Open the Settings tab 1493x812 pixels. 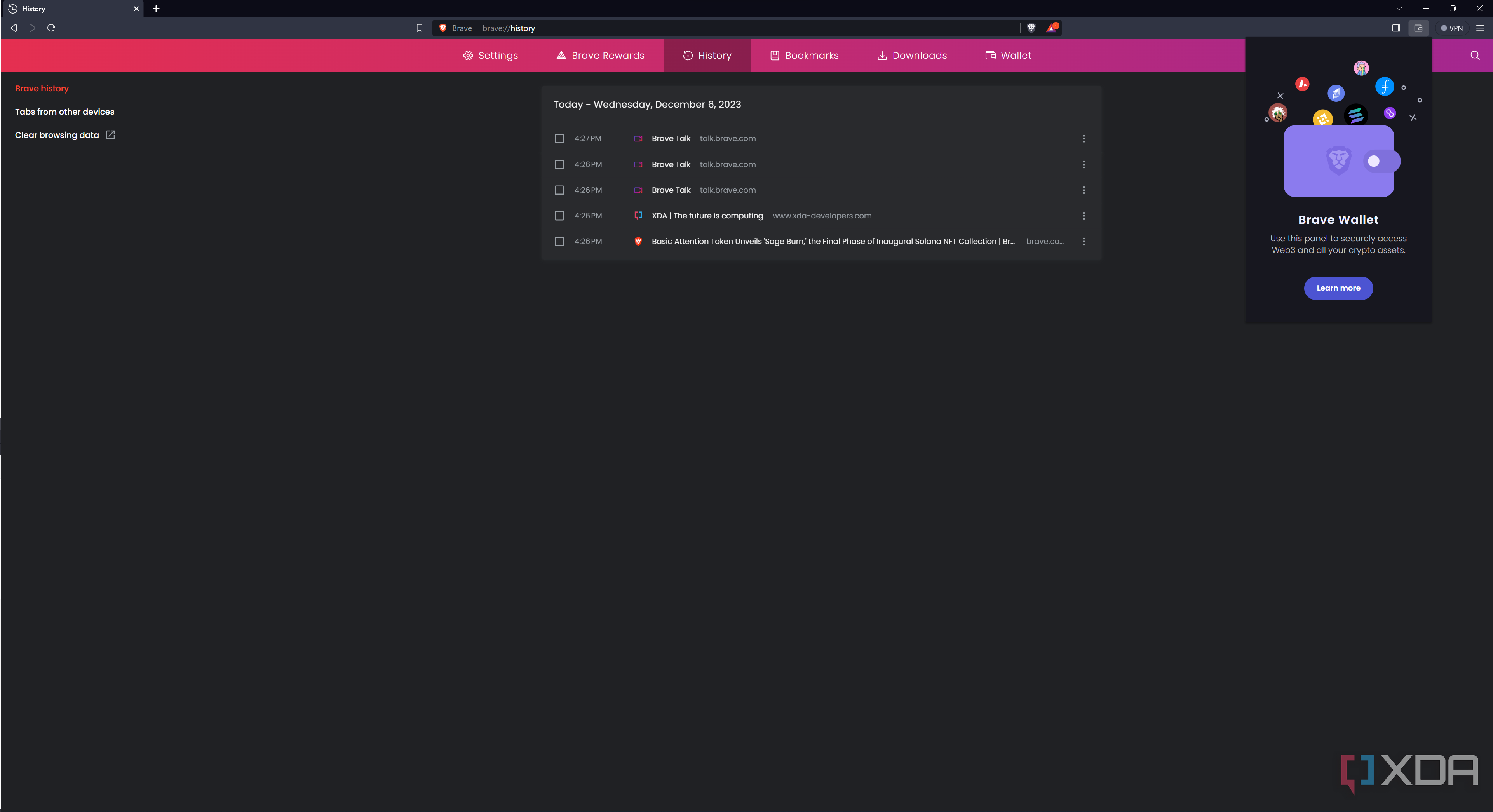(490, 56)
